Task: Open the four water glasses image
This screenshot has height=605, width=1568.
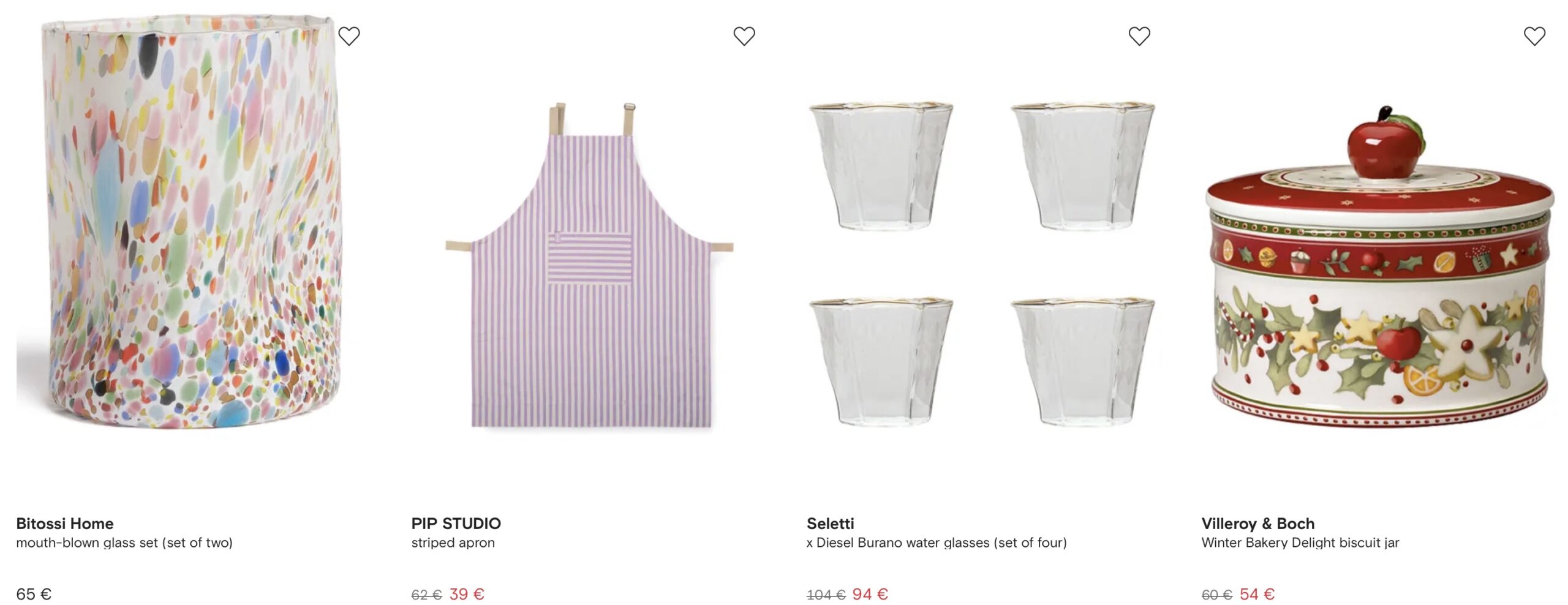Action: coord(982,263)
